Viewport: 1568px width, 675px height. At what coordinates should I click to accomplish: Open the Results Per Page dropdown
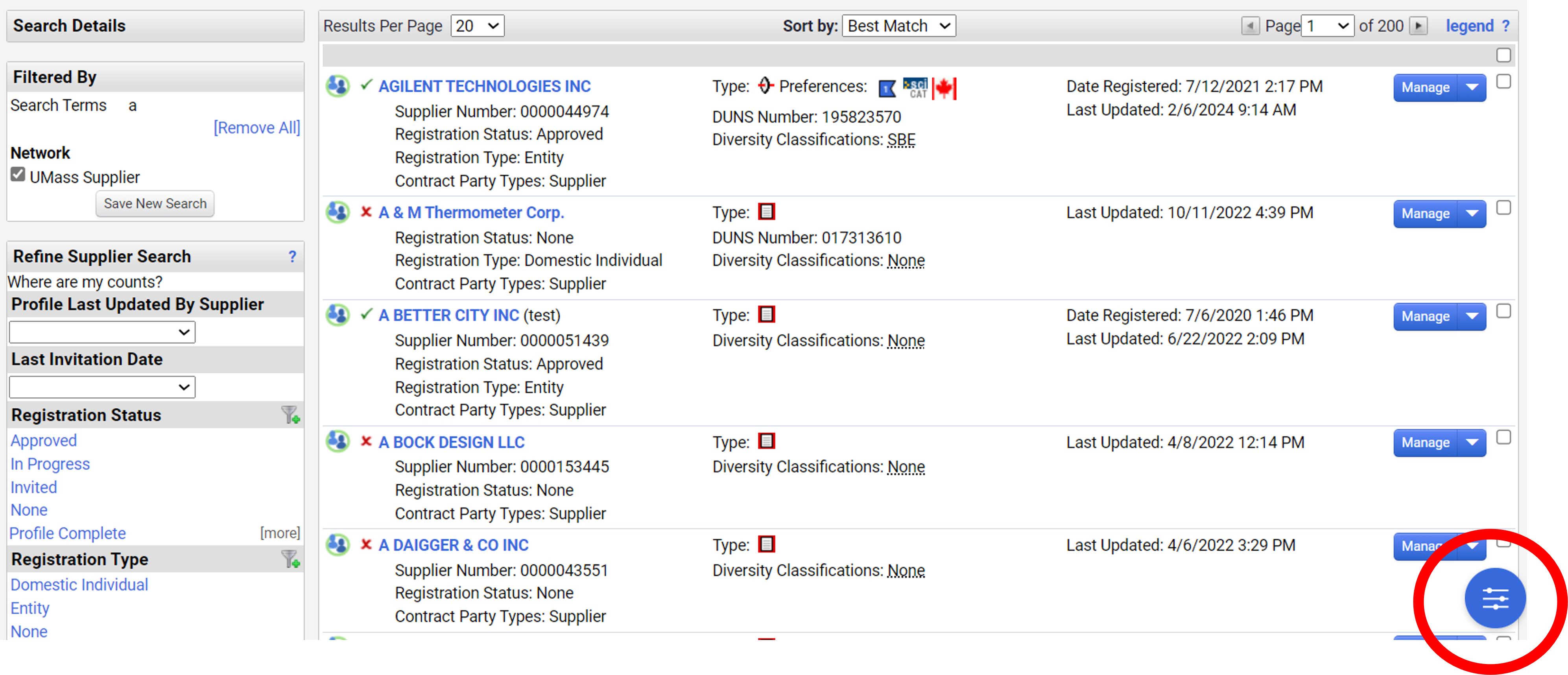[x=477, y=26]
